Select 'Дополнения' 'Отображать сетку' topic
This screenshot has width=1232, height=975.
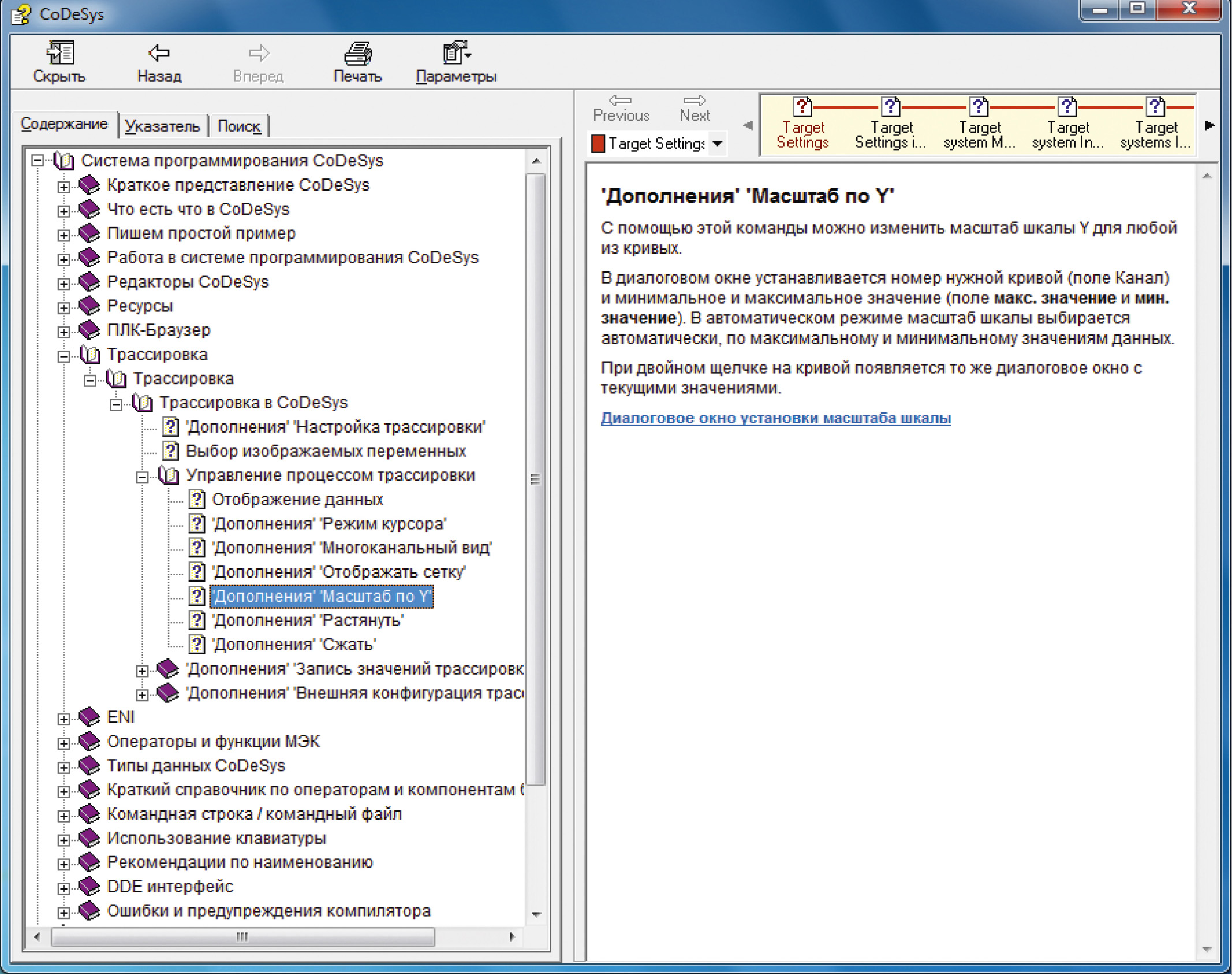coord(338,572)
